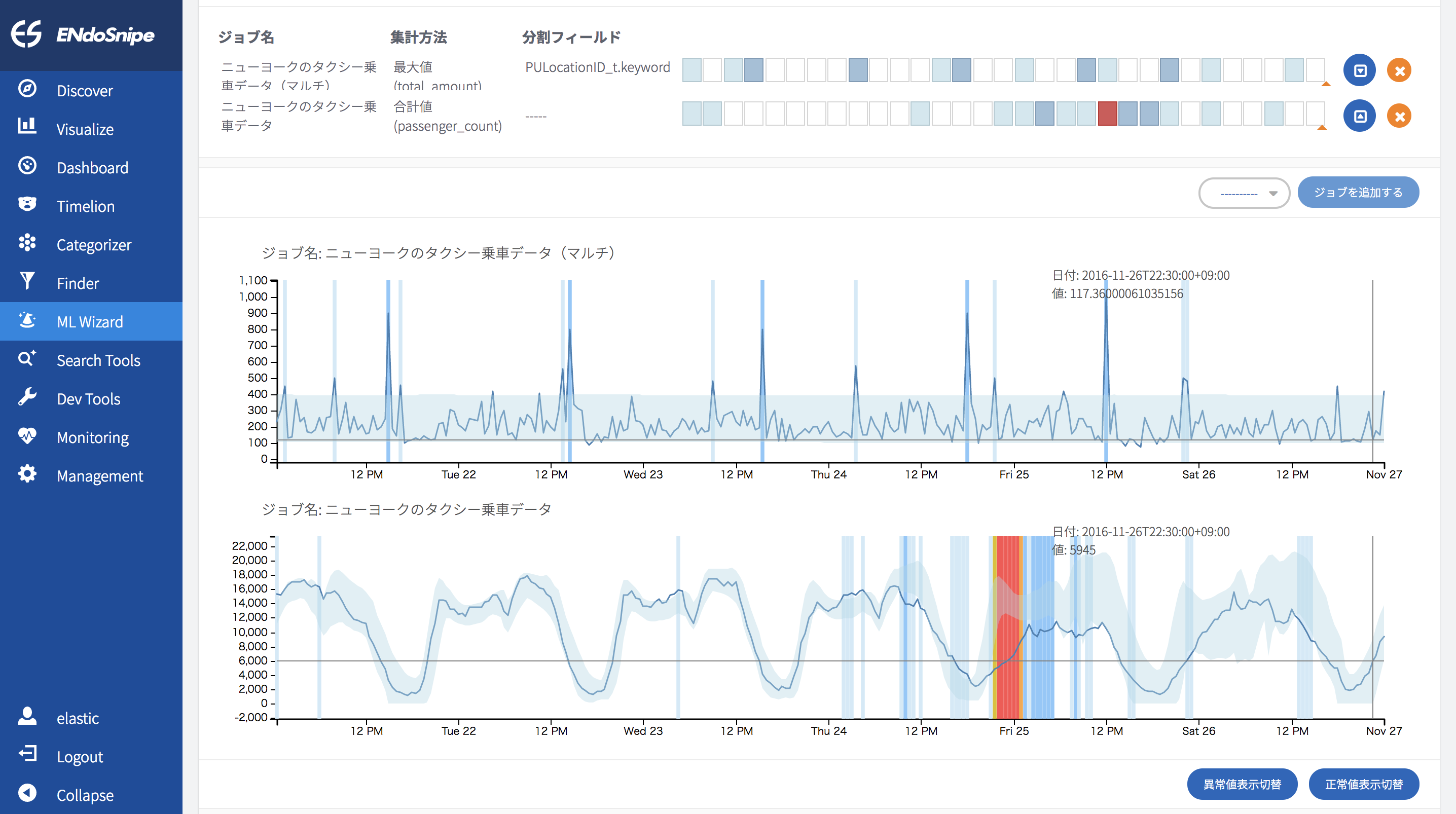Click the ジョブを追加する button
Screen dimensions: 1456x814
coord(1358,193)
